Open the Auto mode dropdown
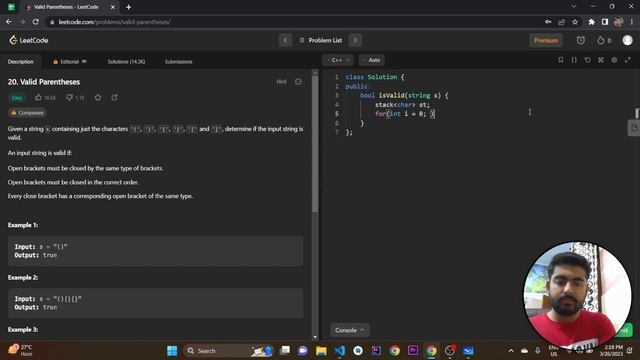The width and height of the screenshot is (640, 360). click(x=371, y=60)
